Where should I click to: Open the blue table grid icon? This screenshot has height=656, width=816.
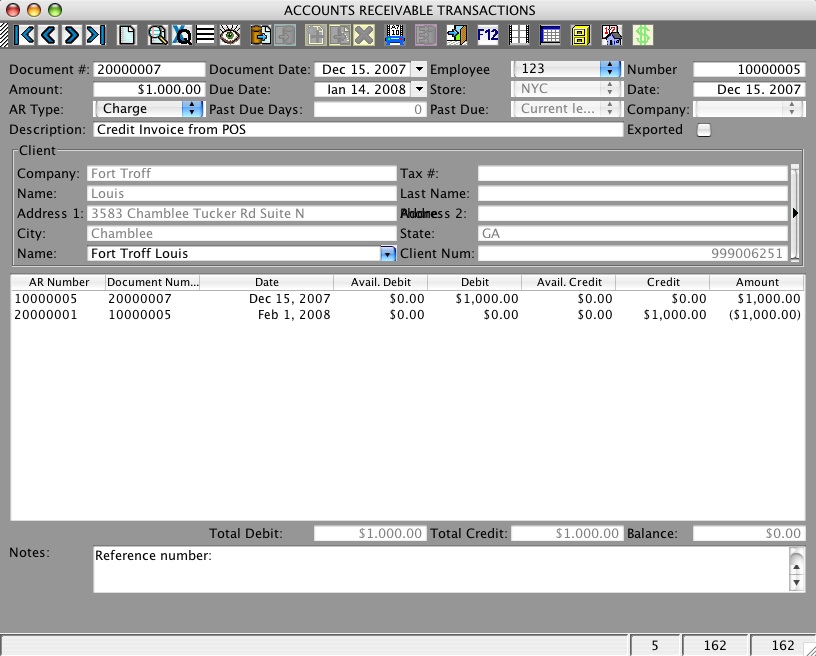point(550,35)
